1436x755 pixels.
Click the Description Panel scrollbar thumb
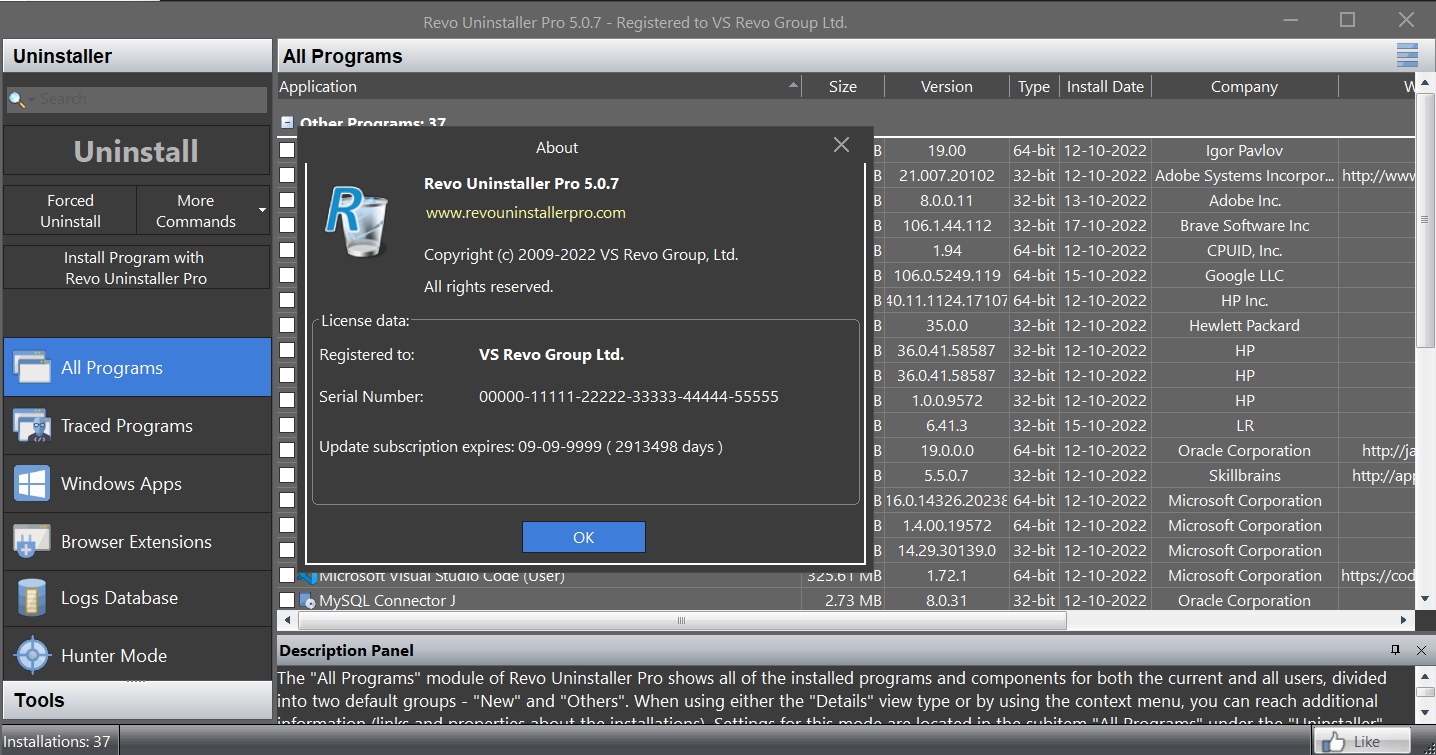point(1425,693)
